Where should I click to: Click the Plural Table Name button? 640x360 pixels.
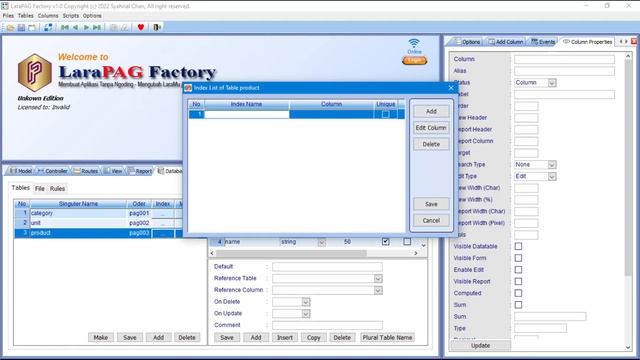(x=387, y=338)
